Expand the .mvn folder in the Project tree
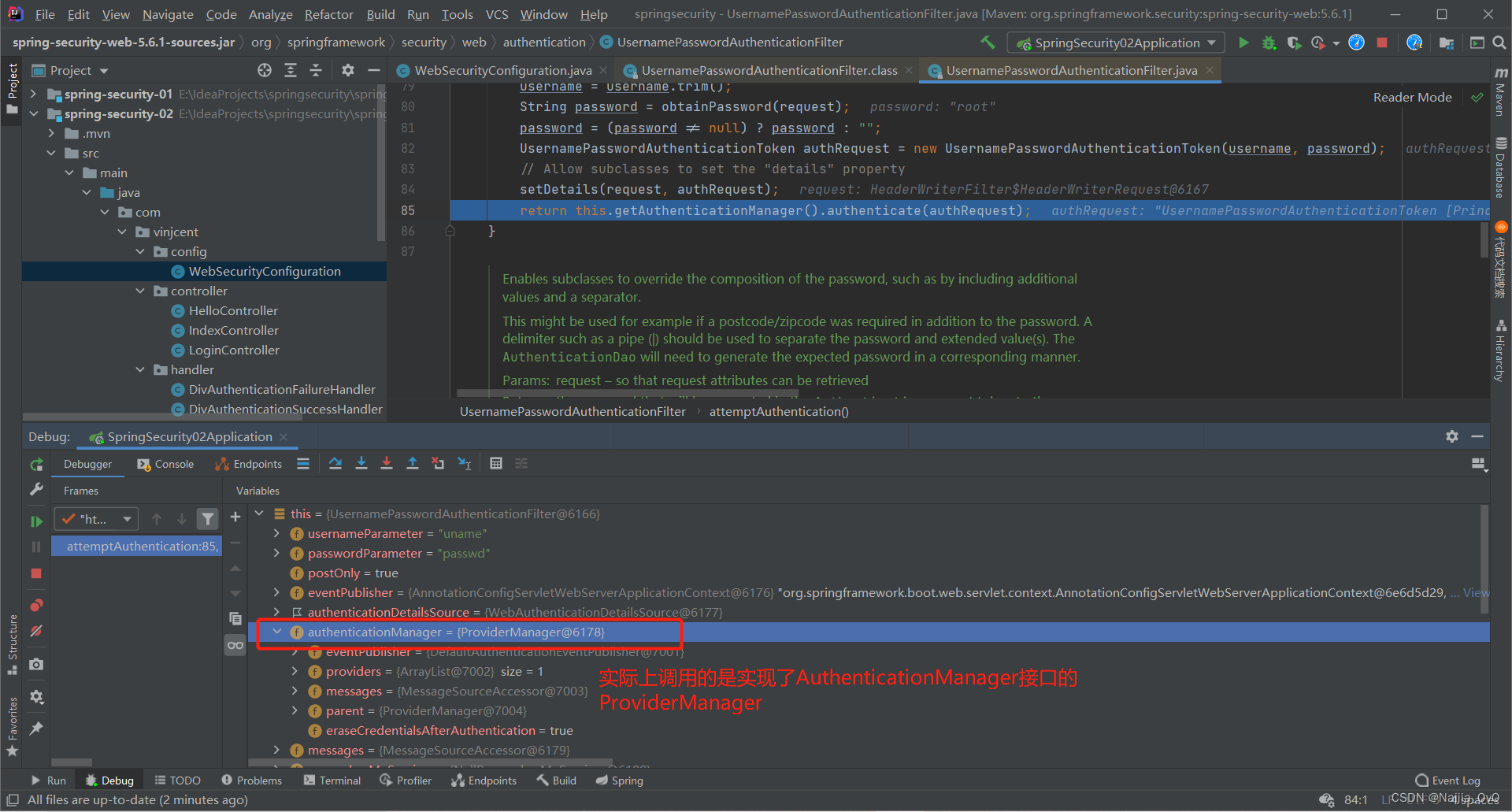This screenshot has height=812, width=1512. coord(51,133)
